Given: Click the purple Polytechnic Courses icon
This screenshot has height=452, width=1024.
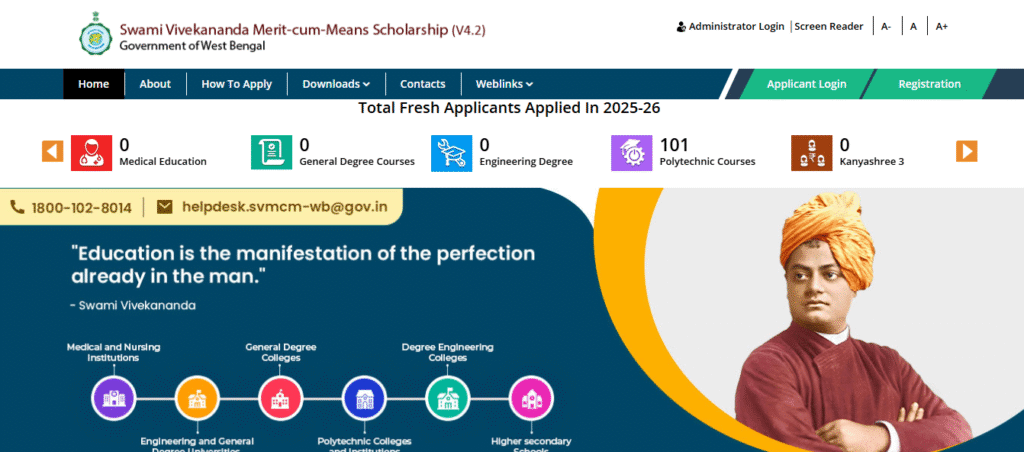Looking at the screenshot, I should pos(631,153).
